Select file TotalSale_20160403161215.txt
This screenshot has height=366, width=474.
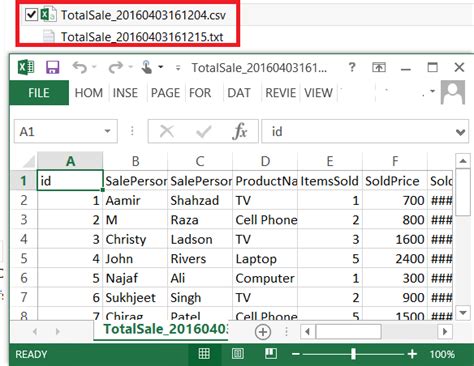142,37
